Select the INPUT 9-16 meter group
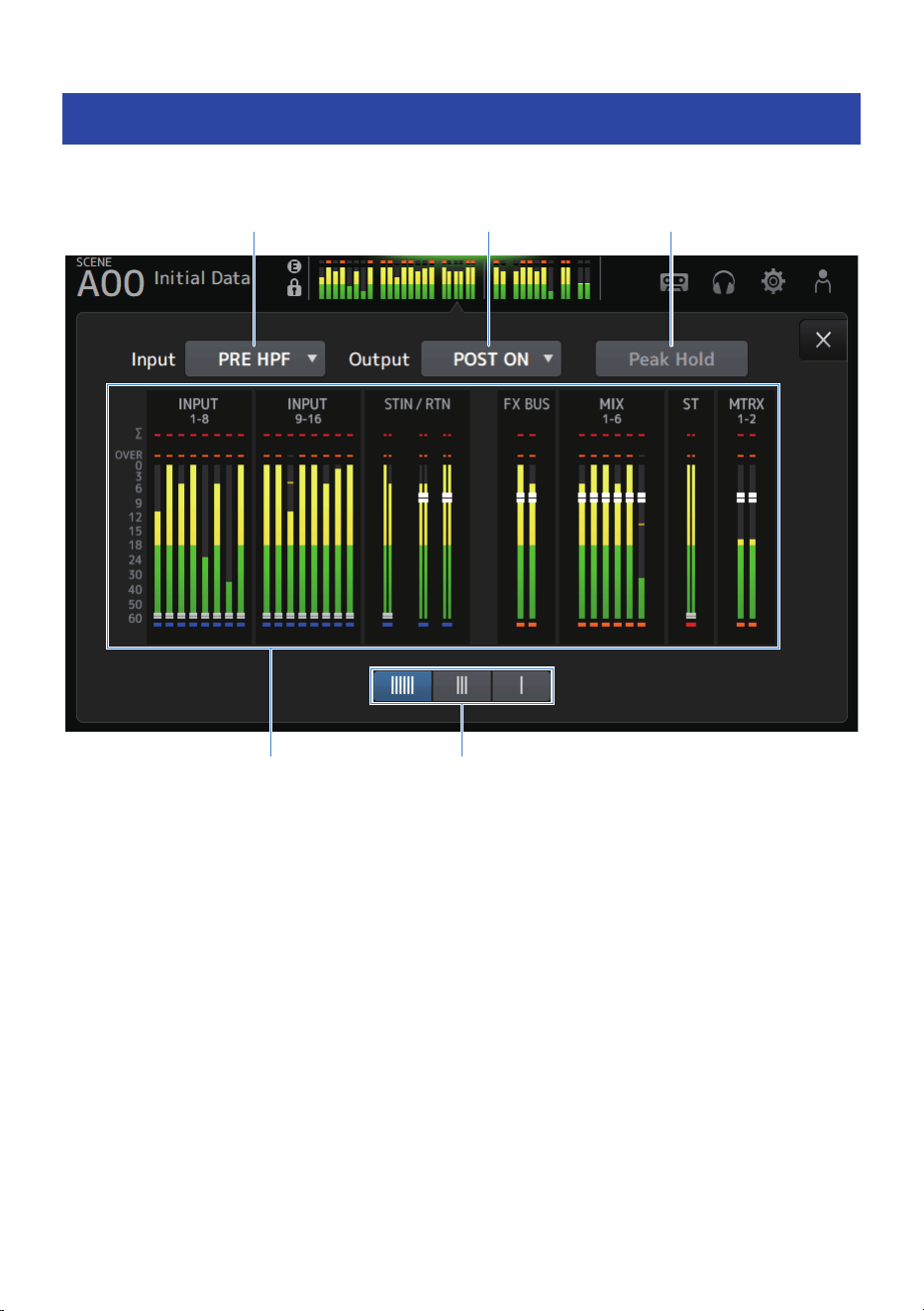This screenshot has height=1311, width=924. coord(308,516)
